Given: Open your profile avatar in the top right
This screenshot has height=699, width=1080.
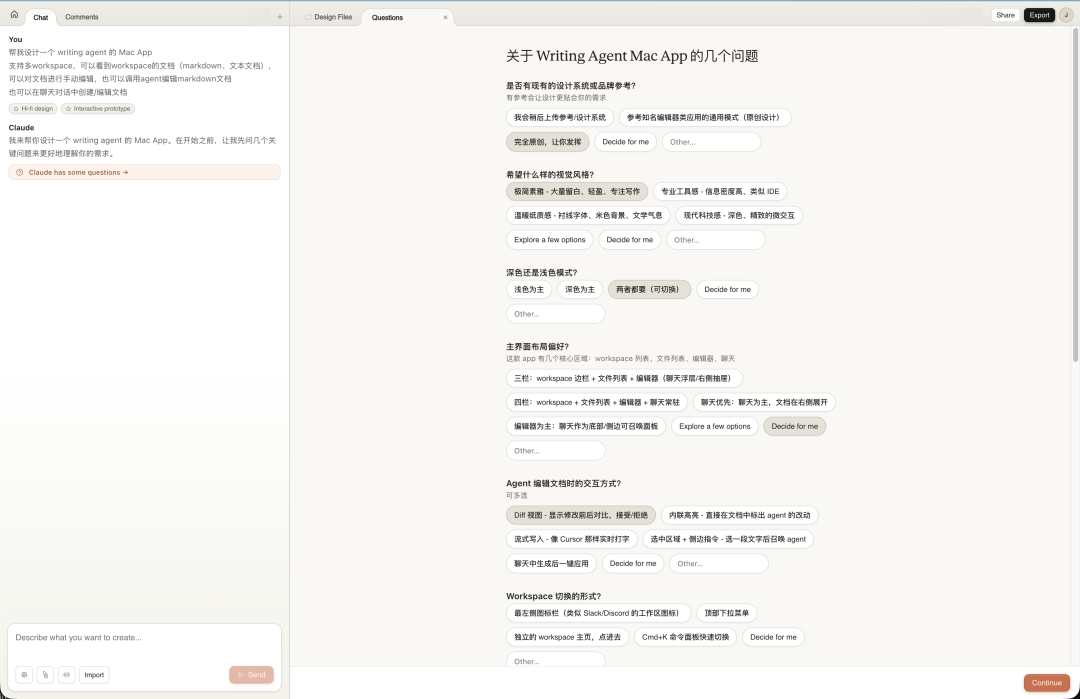Looking at the screenshot, I should [x=1066, y=15].
